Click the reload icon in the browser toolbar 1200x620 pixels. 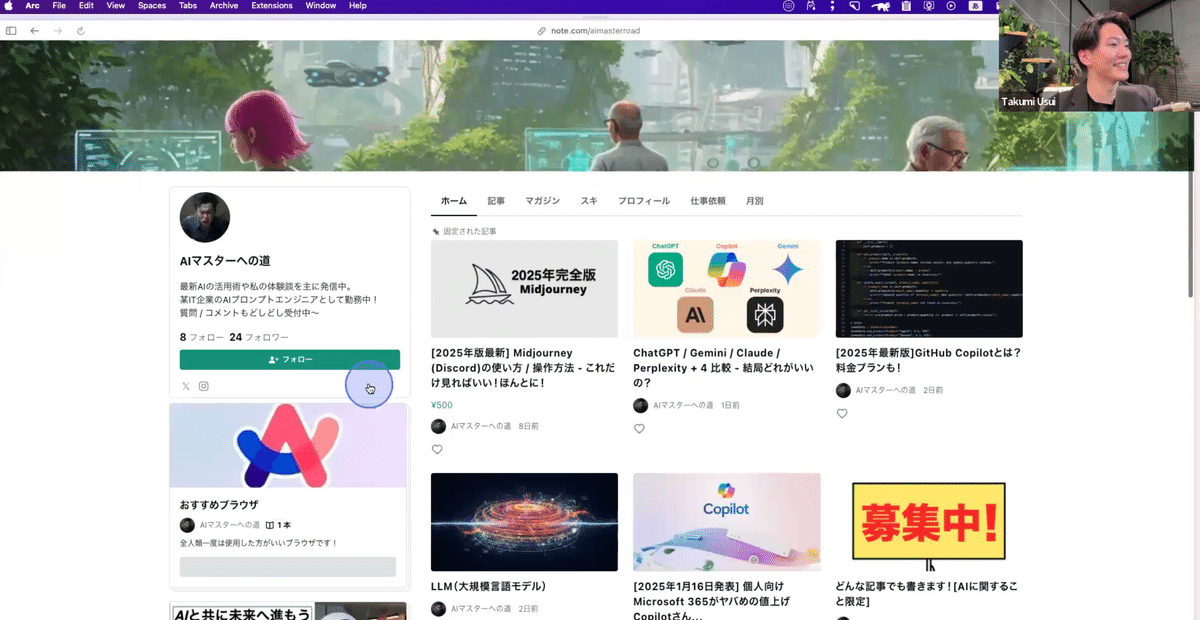point(81,30)
